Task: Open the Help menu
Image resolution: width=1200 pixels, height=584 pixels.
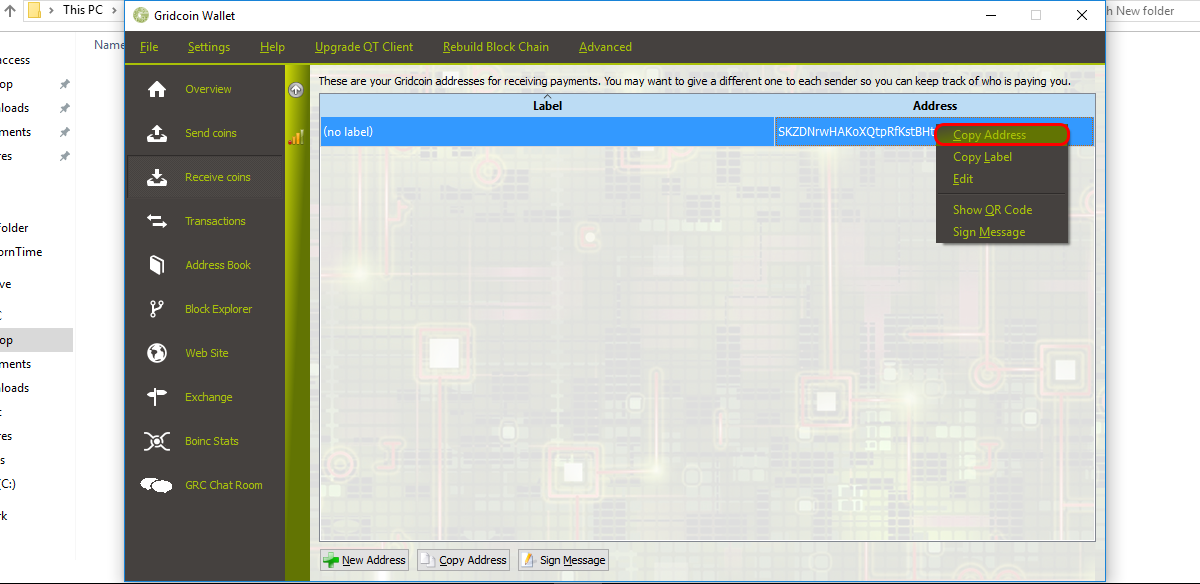Action: (272, 47)
